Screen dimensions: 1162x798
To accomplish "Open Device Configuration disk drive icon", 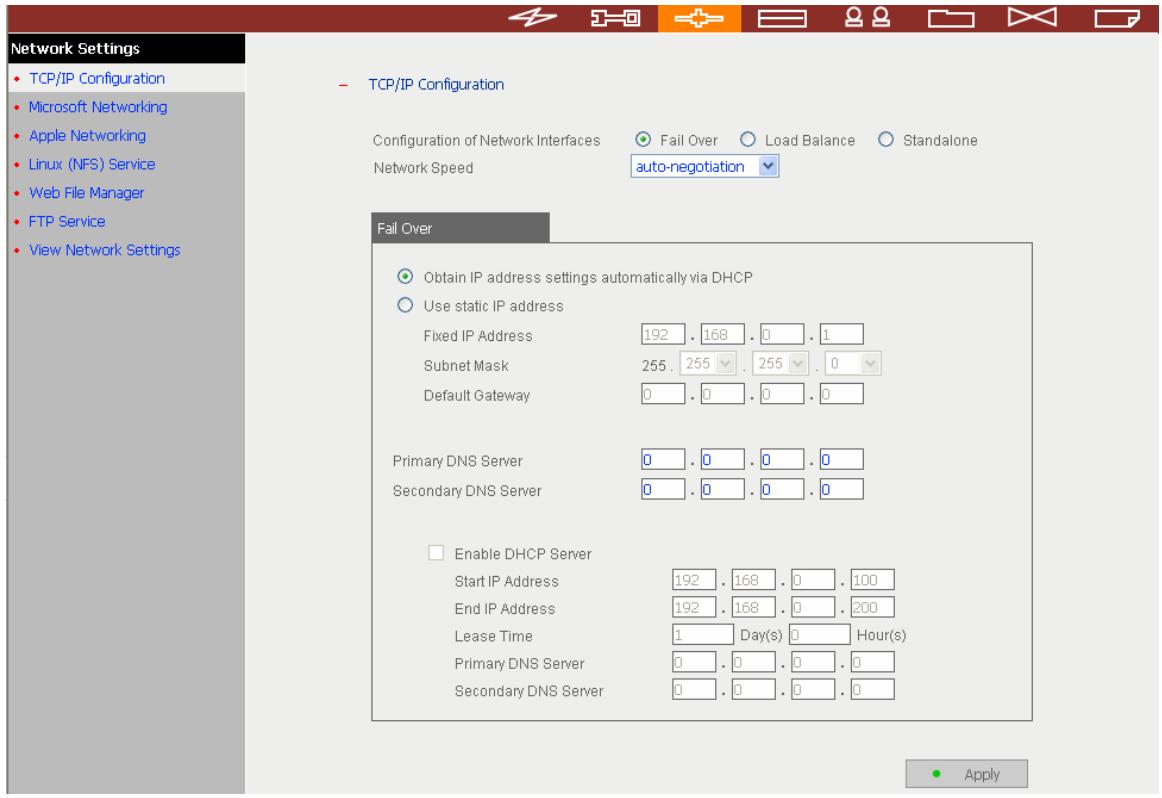I will pos(782,18).
